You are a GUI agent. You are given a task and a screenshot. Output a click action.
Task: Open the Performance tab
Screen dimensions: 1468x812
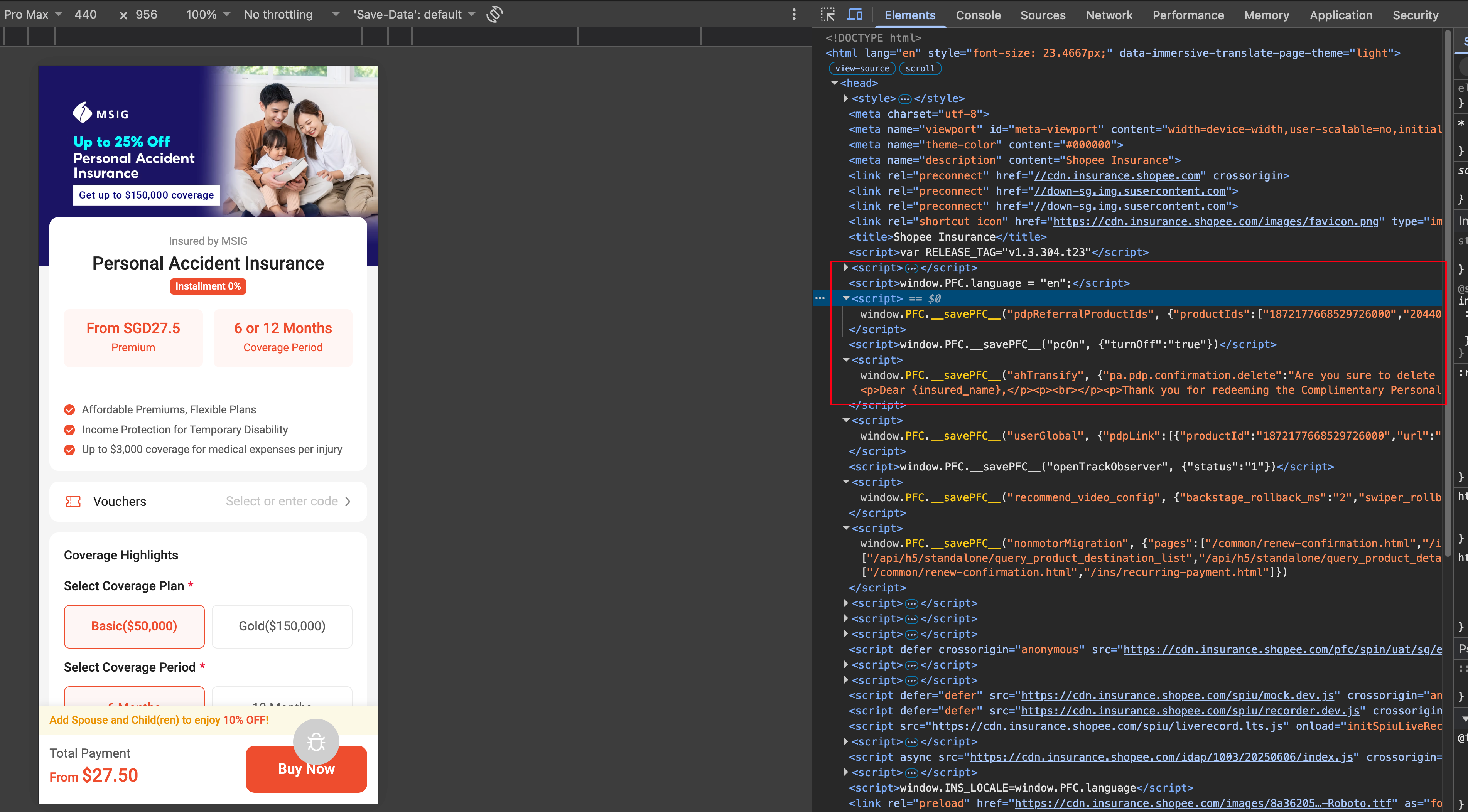point(1188,15)
